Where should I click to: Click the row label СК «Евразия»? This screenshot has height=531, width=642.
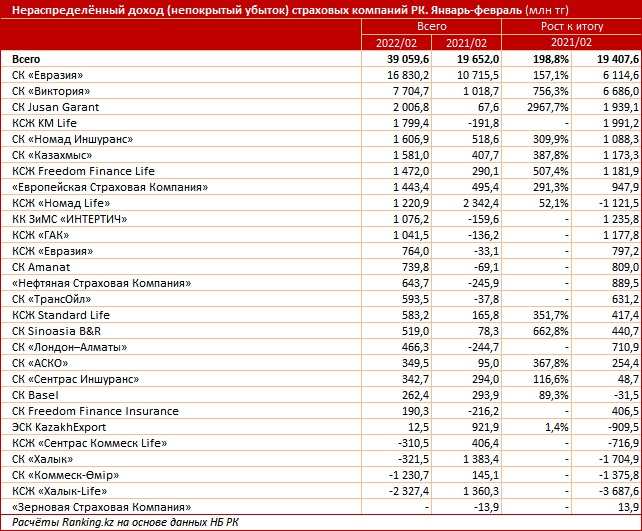(x=47, y=75)
